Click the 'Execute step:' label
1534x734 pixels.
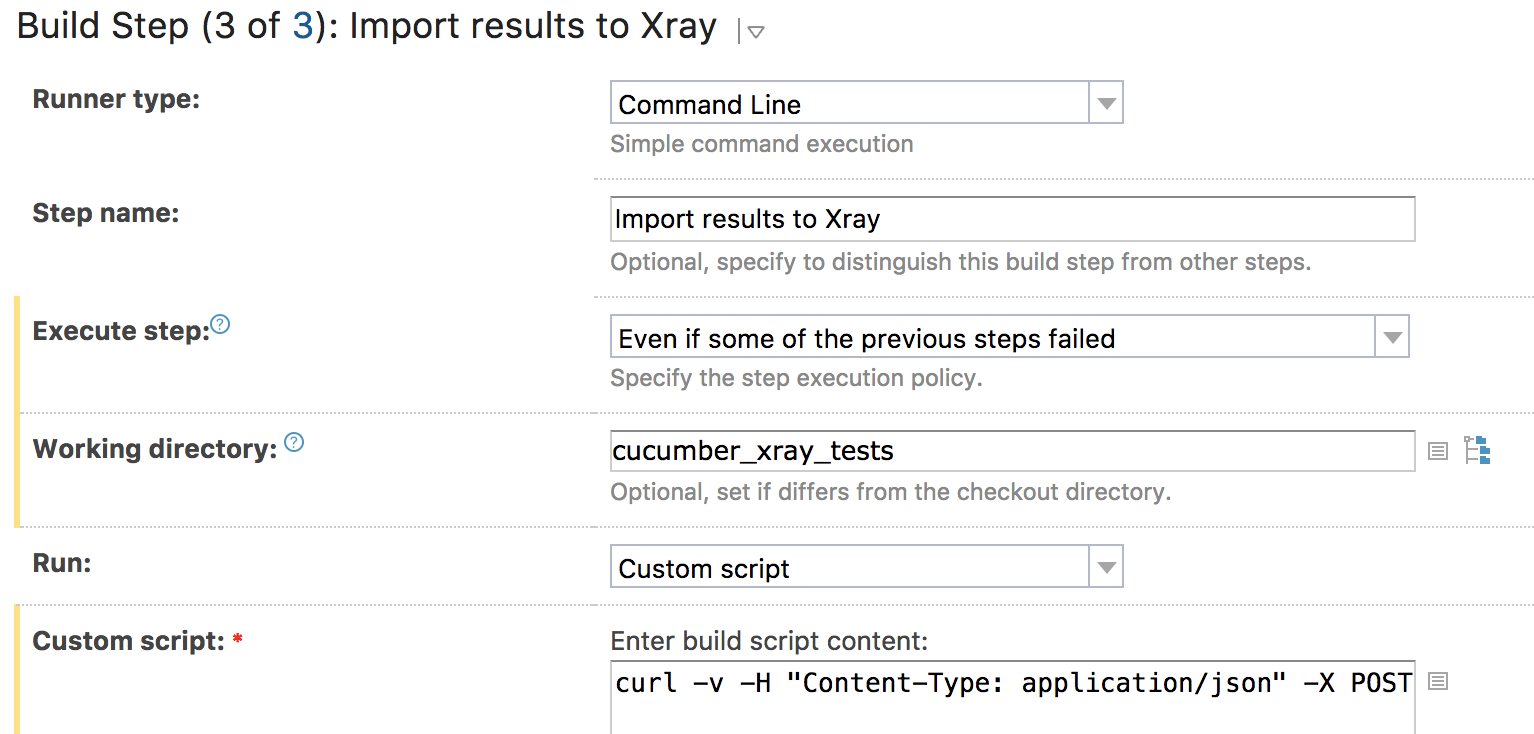pyautogui.click(x=120, y=332)
